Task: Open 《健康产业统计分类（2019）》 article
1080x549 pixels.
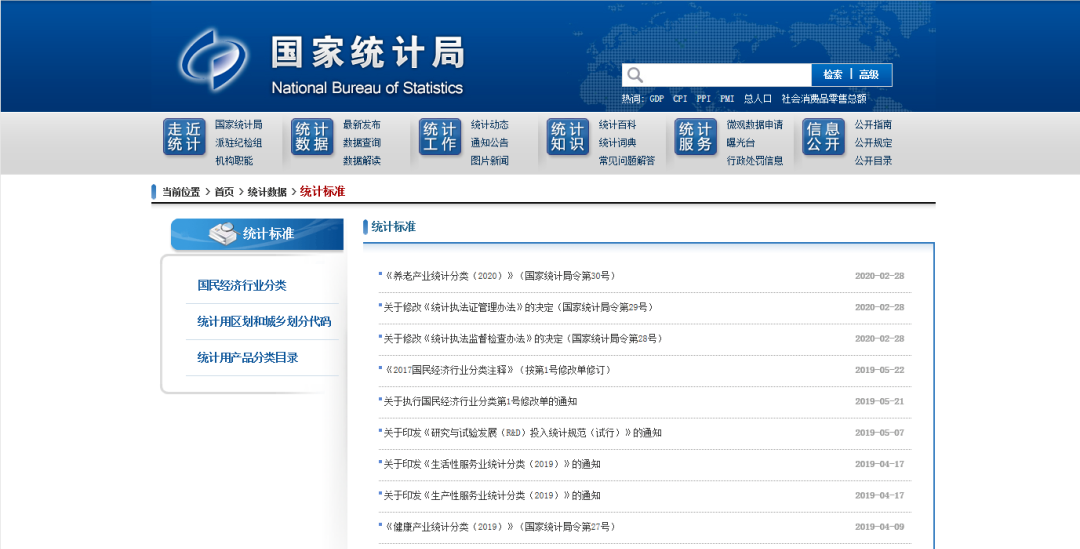Action: click(499, 526)
